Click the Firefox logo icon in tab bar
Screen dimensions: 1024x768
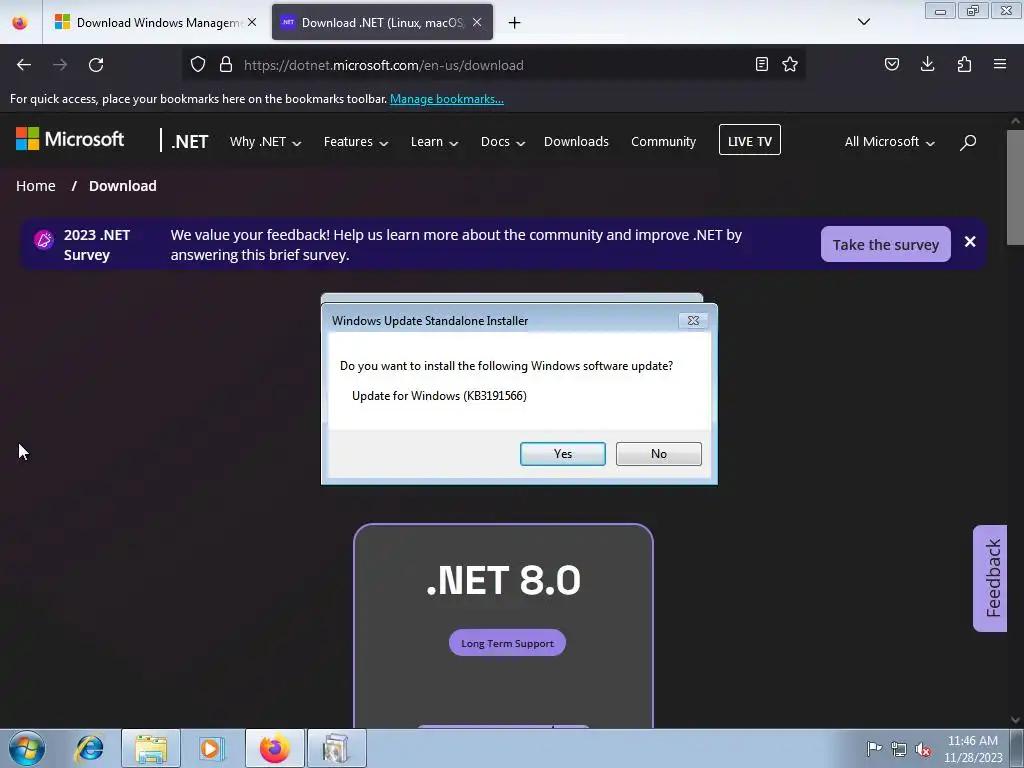pos(20,22)
